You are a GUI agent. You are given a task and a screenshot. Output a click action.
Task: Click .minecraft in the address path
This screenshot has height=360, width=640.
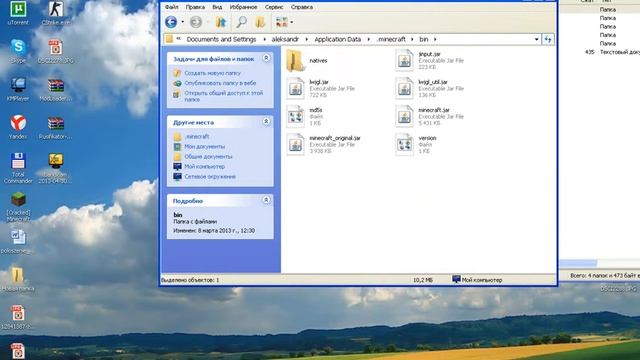click(391, 39)
